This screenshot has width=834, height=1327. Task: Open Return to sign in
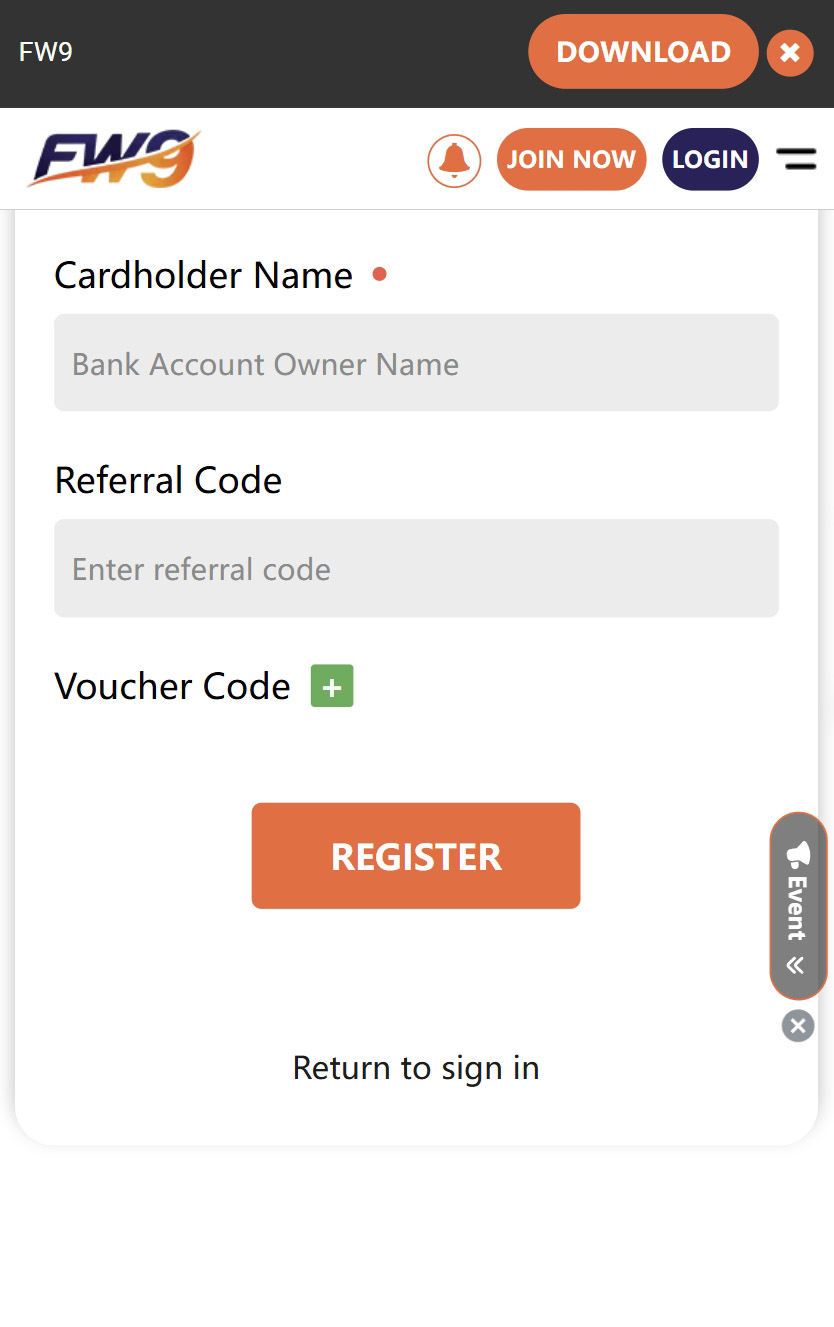pyautogui.click(x=416, y=1067)
